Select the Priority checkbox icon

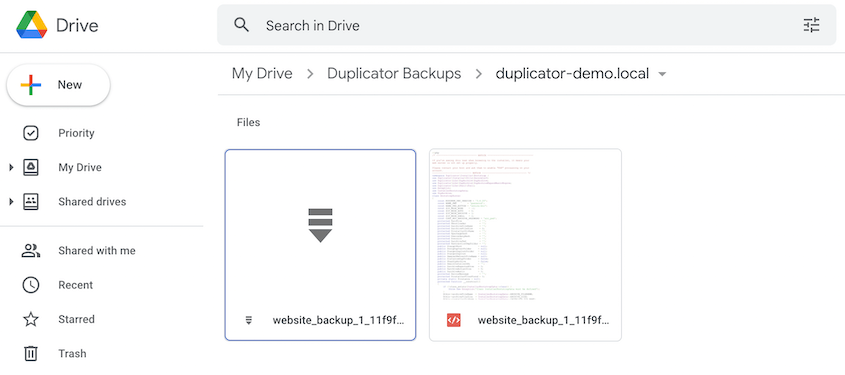click(31, 133)
